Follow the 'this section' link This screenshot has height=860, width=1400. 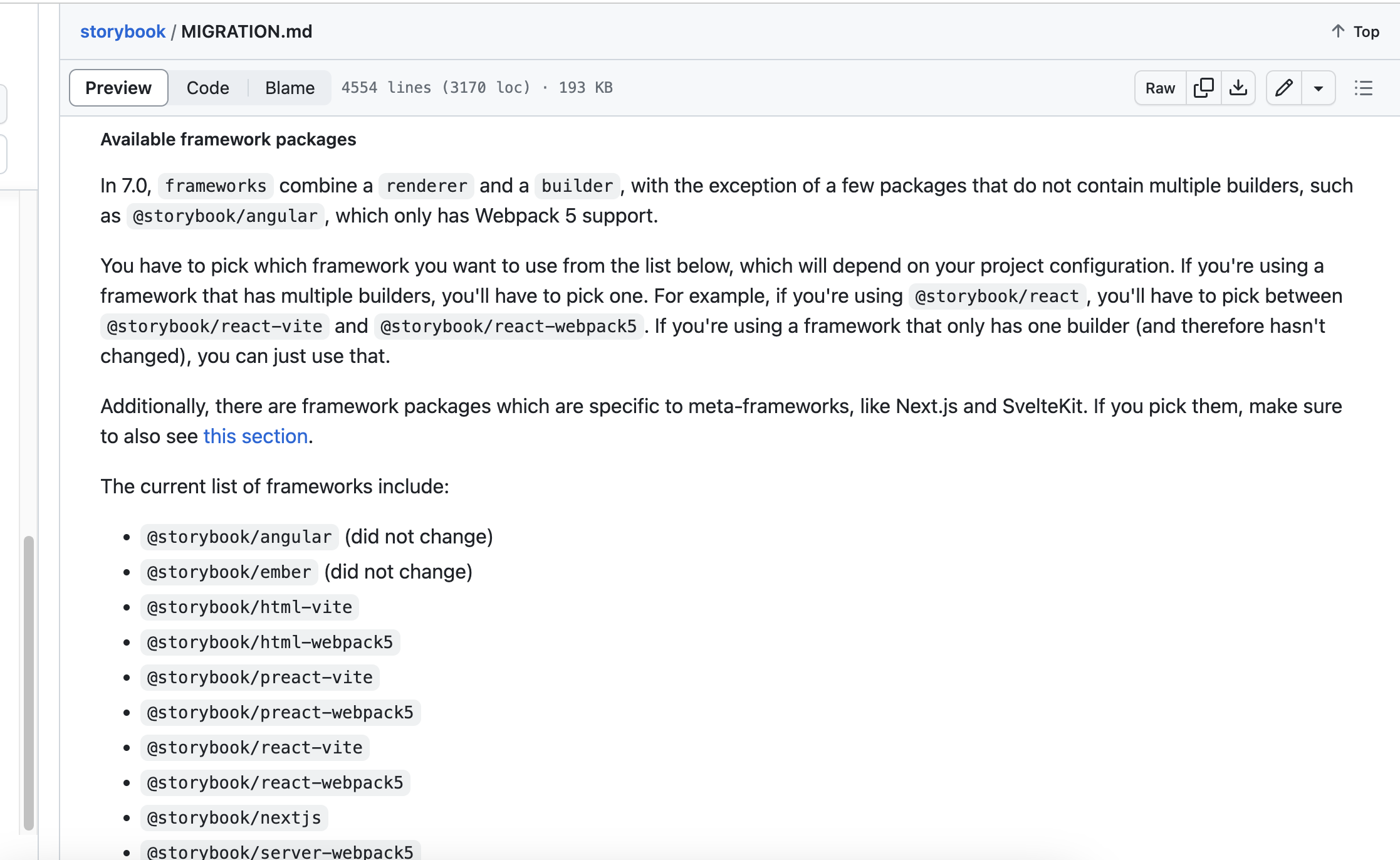[256, 436]
